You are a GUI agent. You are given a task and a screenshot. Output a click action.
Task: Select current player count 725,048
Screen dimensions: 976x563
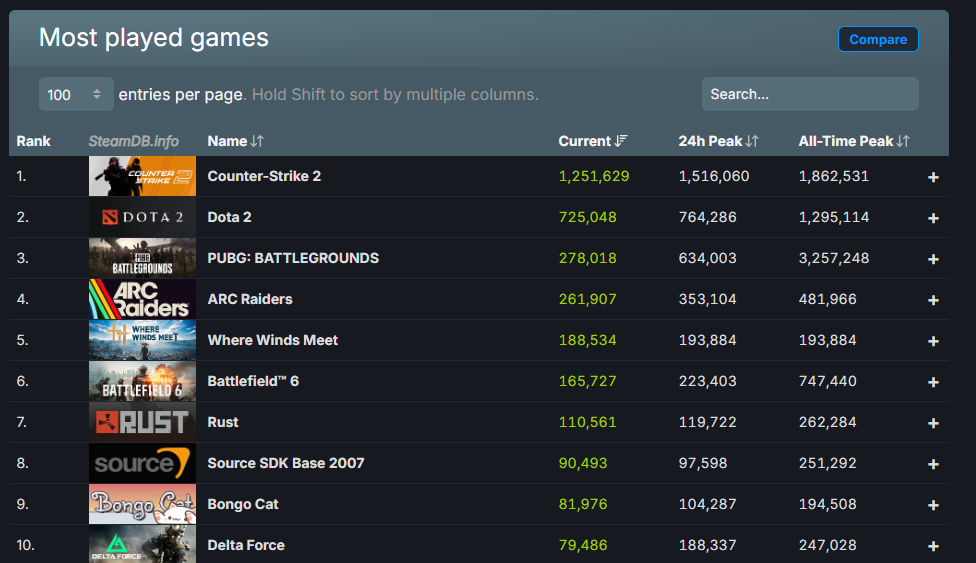588,217
